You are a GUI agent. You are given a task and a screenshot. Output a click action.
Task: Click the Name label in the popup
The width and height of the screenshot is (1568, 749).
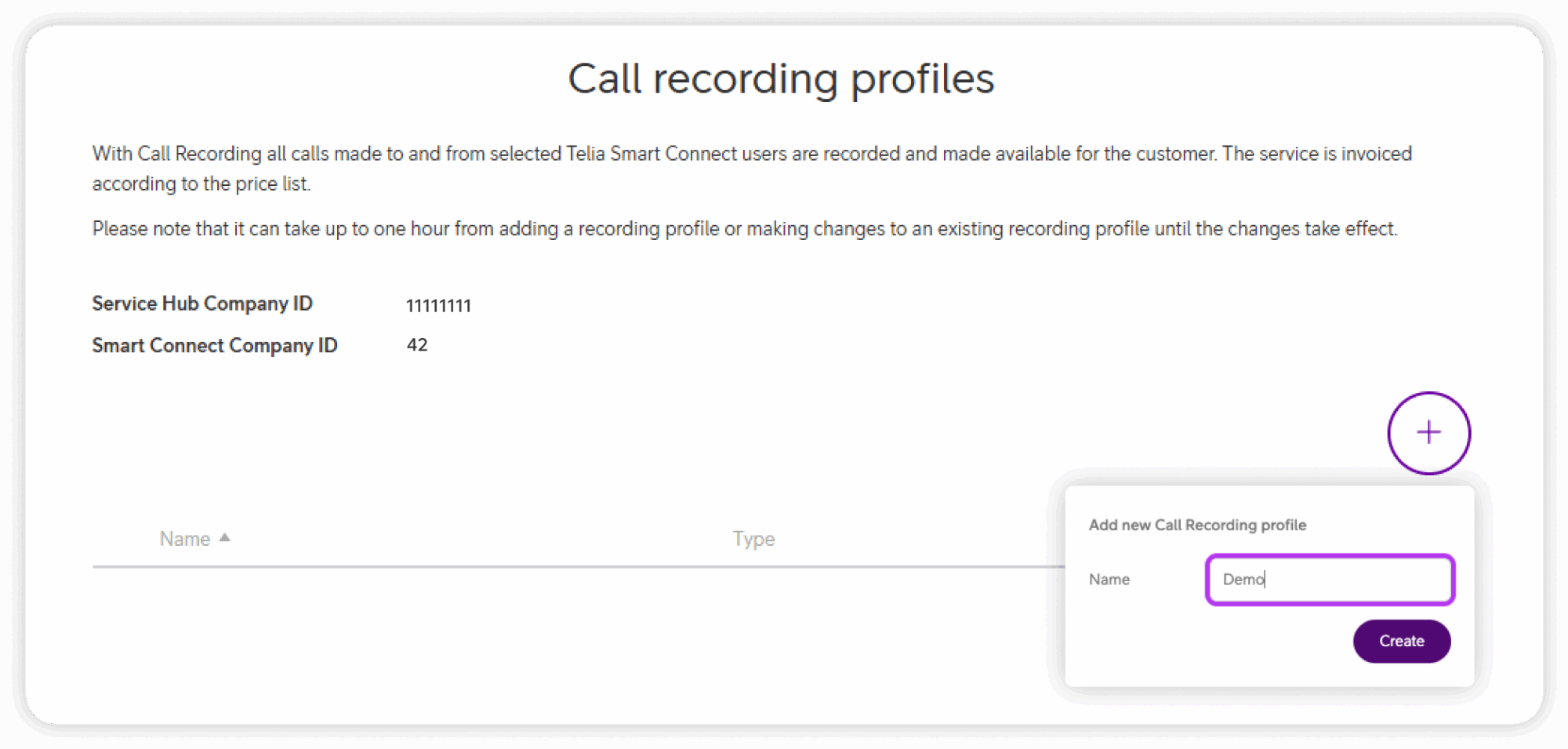coord(1109,580)
